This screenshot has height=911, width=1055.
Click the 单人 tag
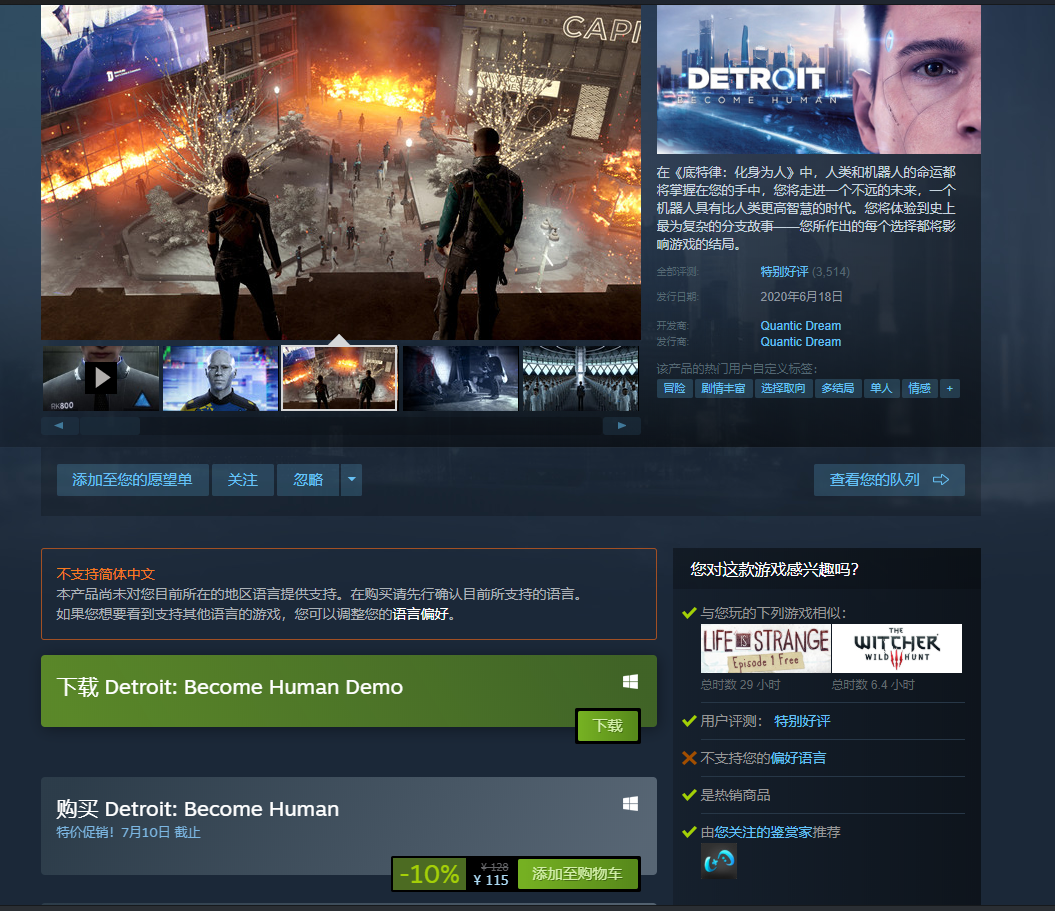point(881,388)
